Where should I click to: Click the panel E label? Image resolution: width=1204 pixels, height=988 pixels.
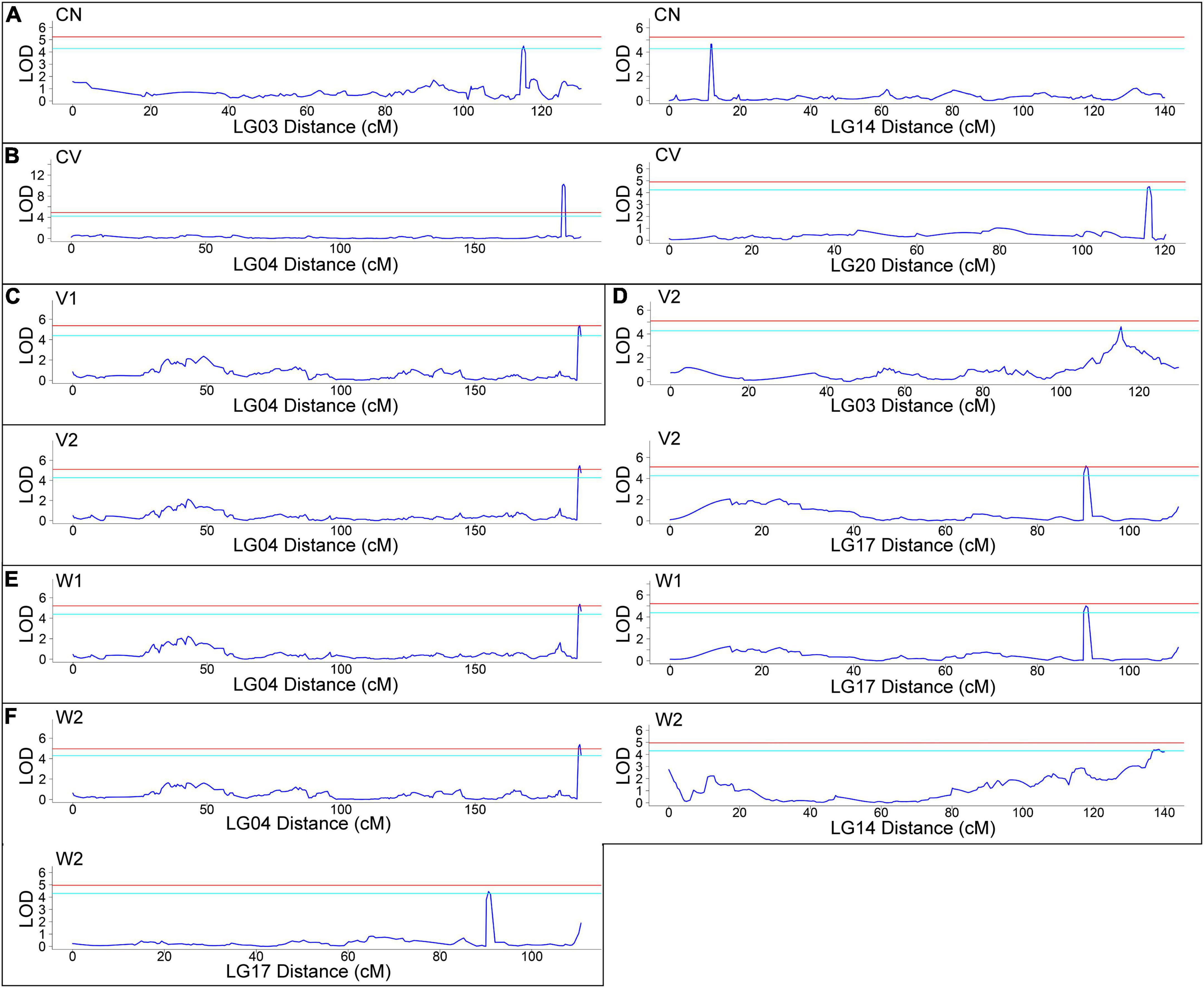(x=11, y=579)
